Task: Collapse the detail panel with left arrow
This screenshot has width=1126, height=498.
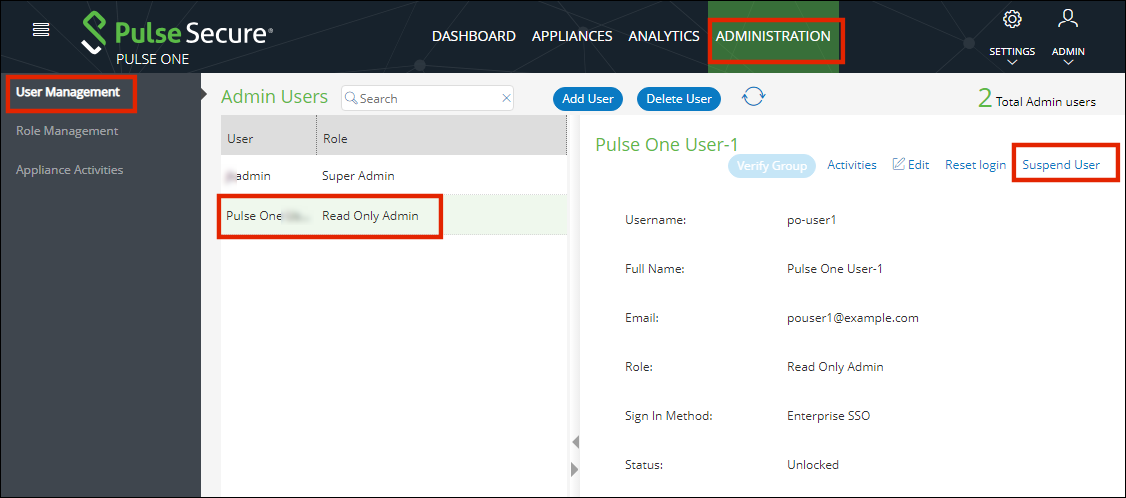Action: (574, 441)
